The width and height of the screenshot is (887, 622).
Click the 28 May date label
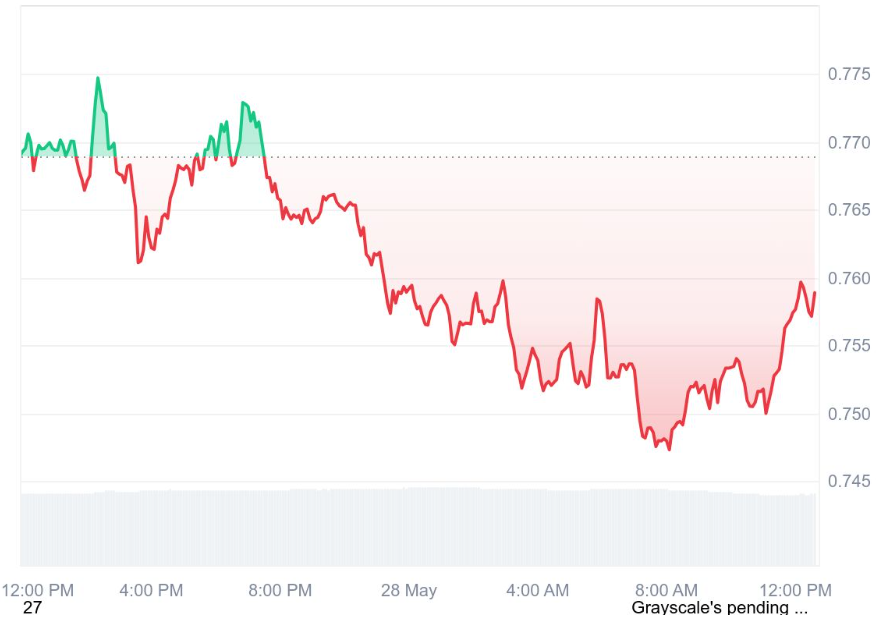409,590
